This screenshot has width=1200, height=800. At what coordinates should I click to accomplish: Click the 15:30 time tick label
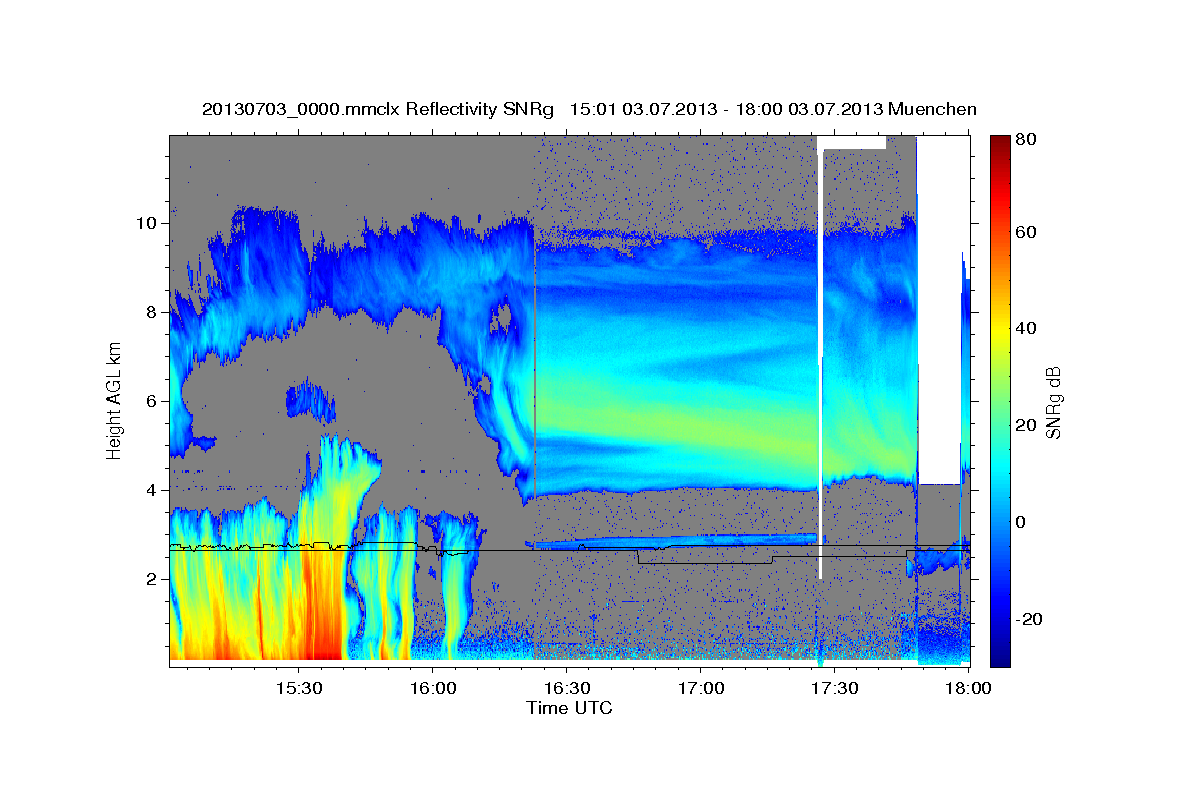(x=298, y=689)
